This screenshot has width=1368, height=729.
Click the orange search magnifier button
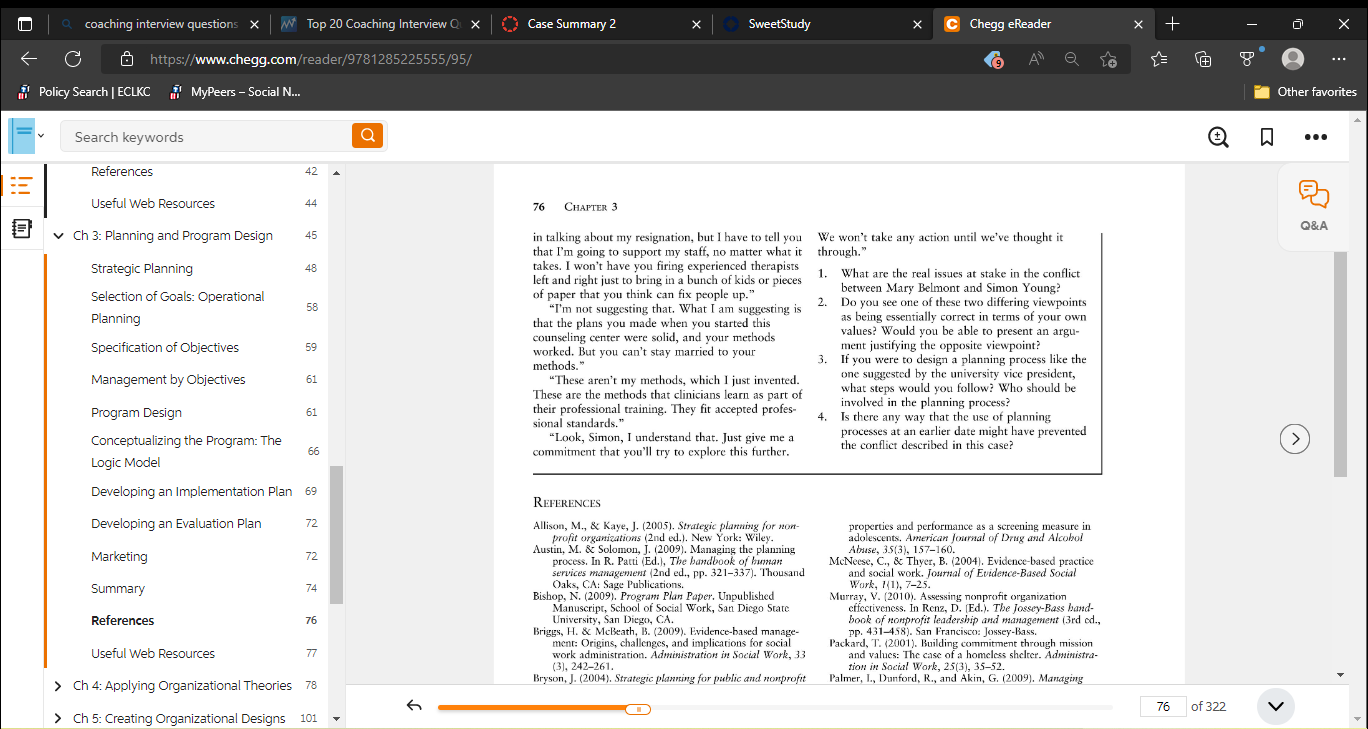[367, 136]
